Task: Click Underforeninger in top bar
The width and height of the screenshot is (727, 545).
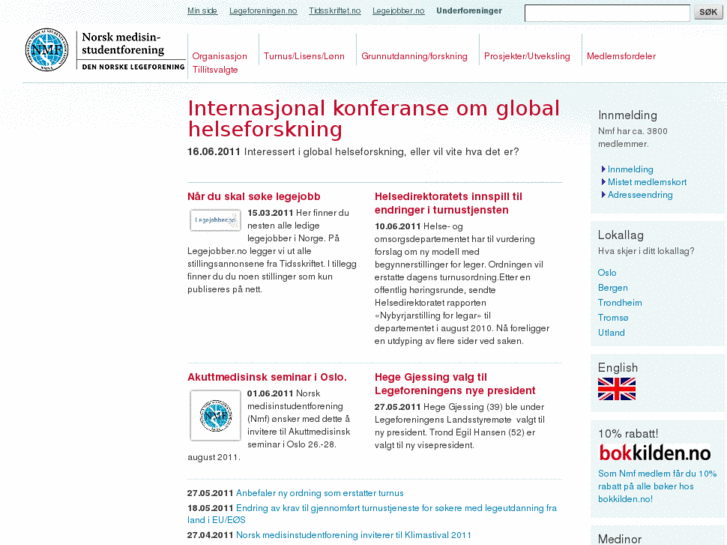Action: (x=469, y=11)
